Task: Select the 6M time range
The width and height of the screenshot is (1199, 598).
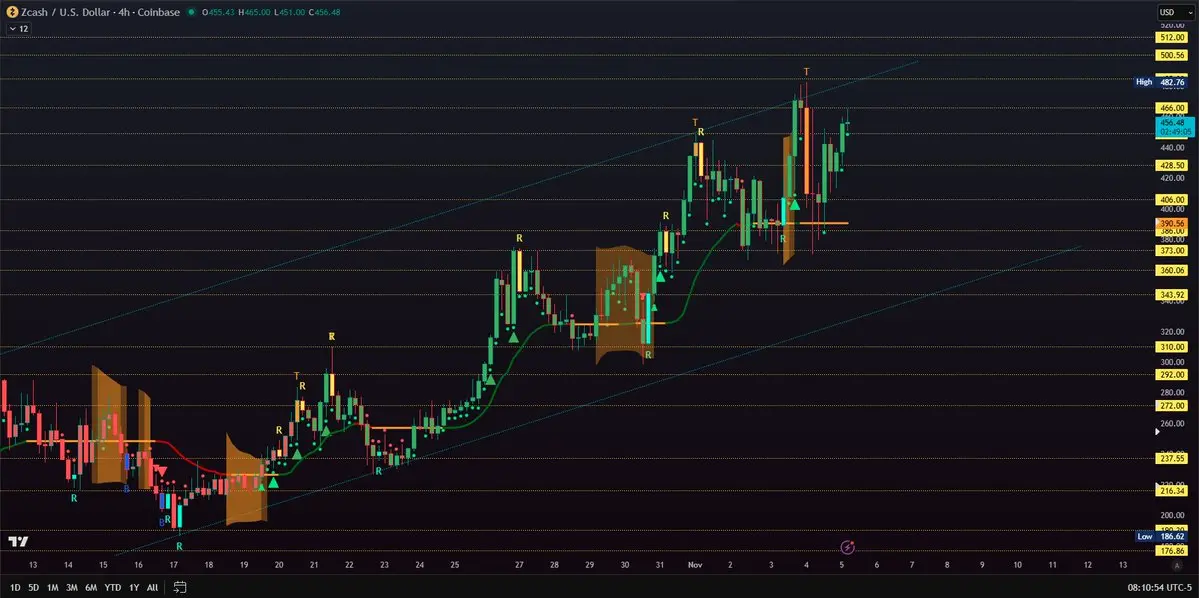Action: point(91,587)
